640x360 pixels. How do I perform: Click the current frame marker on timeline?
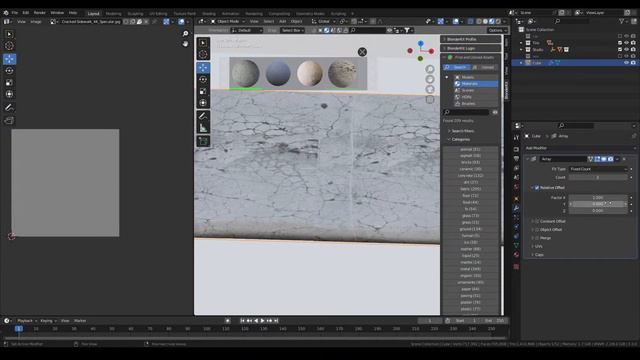(19, 329)
